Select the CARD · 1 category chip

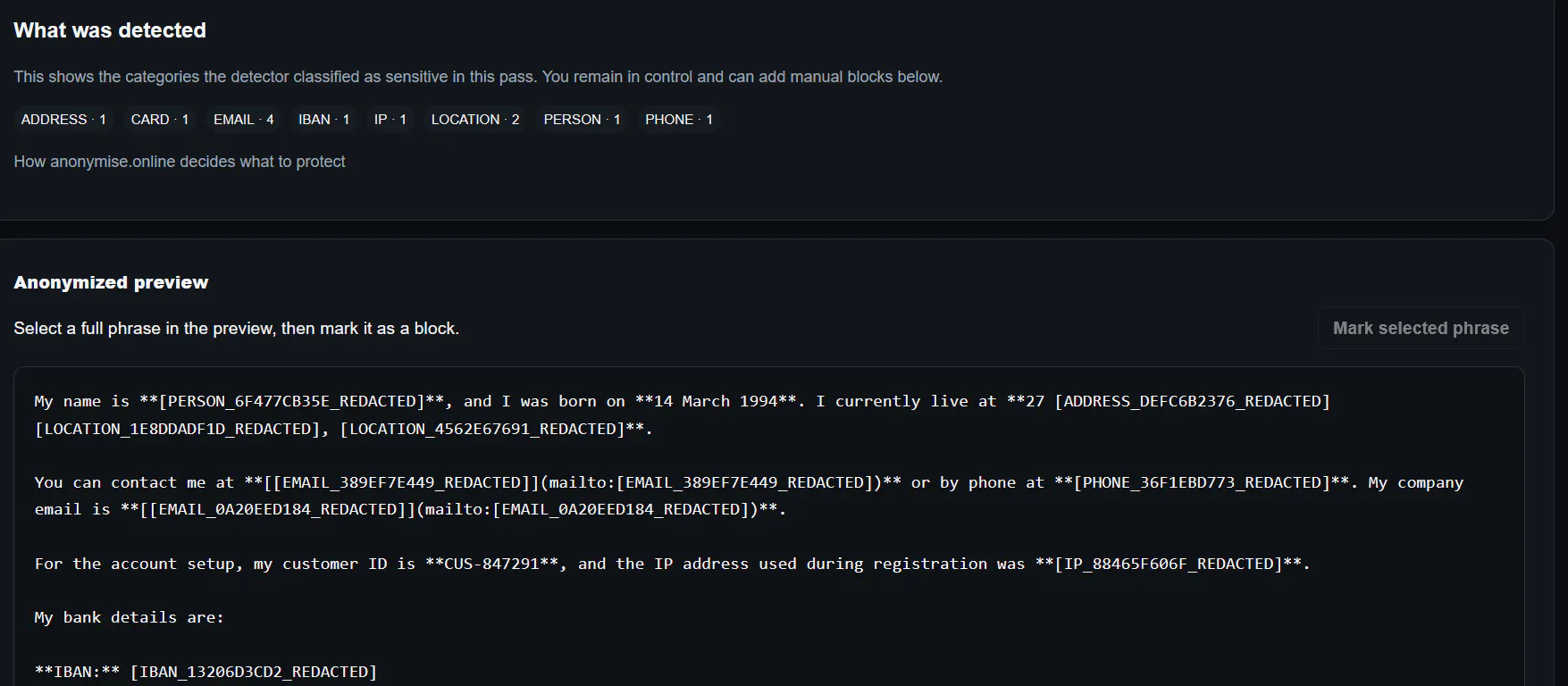pos(160,120)
